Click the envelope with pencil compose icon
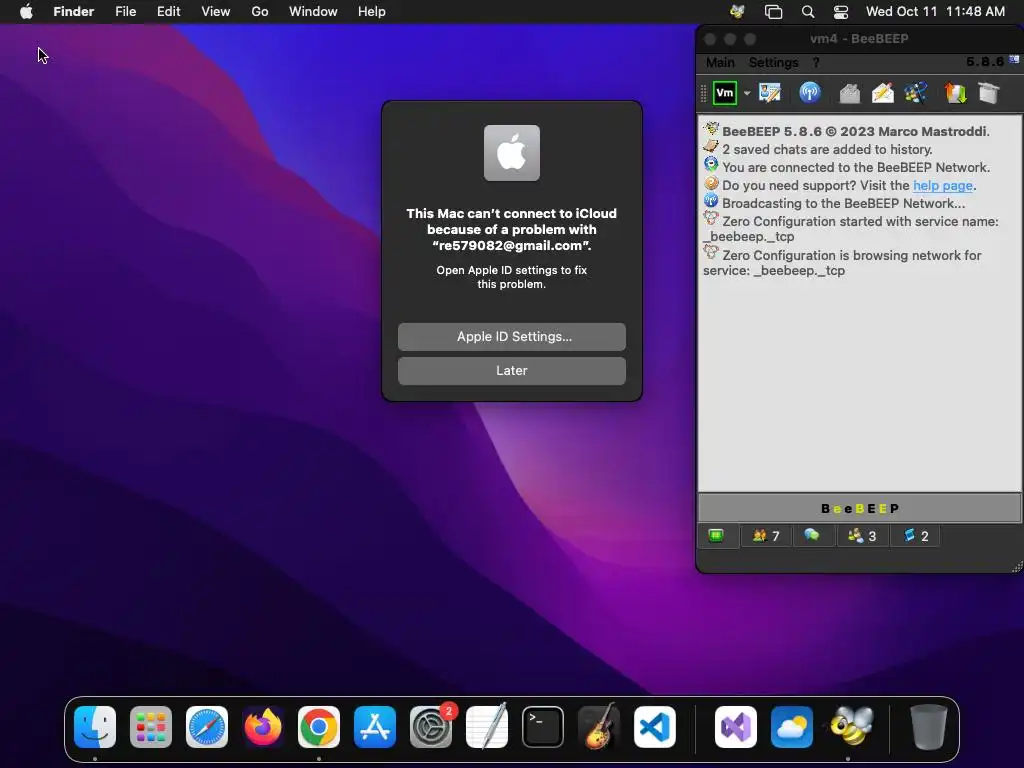The height and width of the screenshot is (768, 1024). (882, 93)
